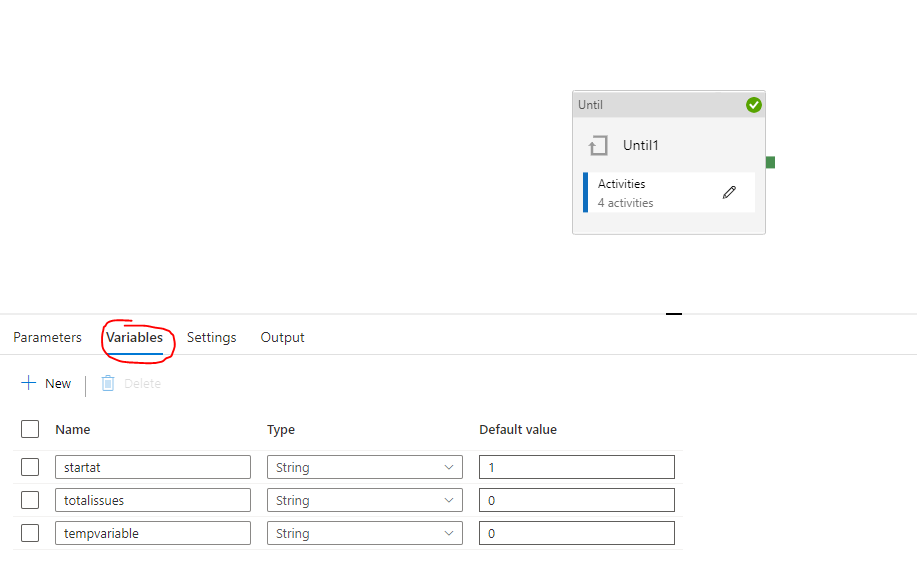Click the Type column header
This screenshot has width=917, height=581.
281,429
